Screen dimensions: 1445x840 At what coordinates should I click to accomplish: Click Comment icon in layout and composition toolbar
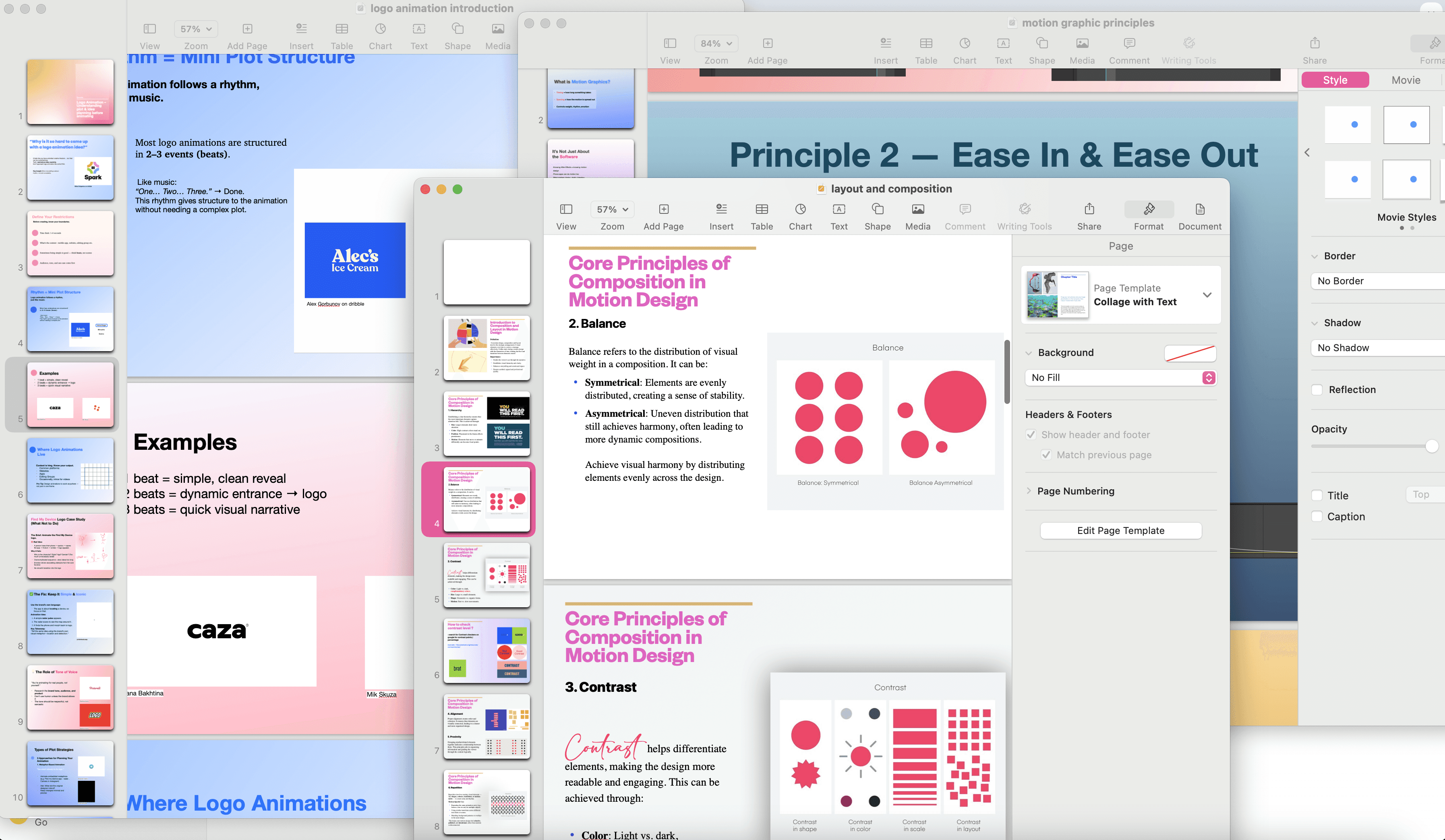(965, 209)
